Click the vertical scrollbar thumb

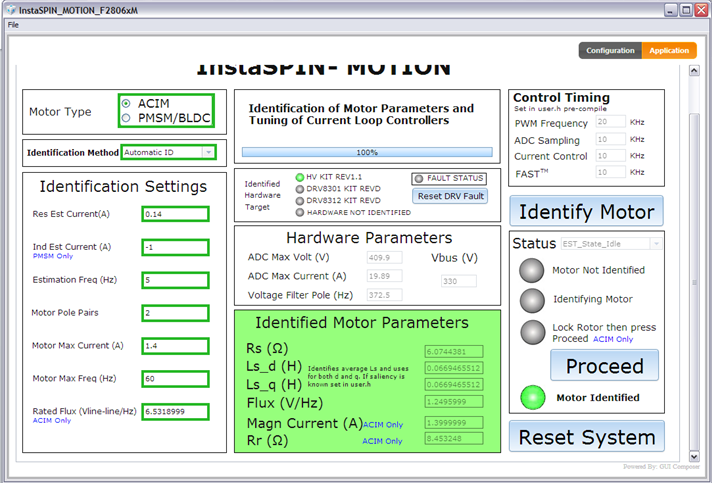pos(694,282)
